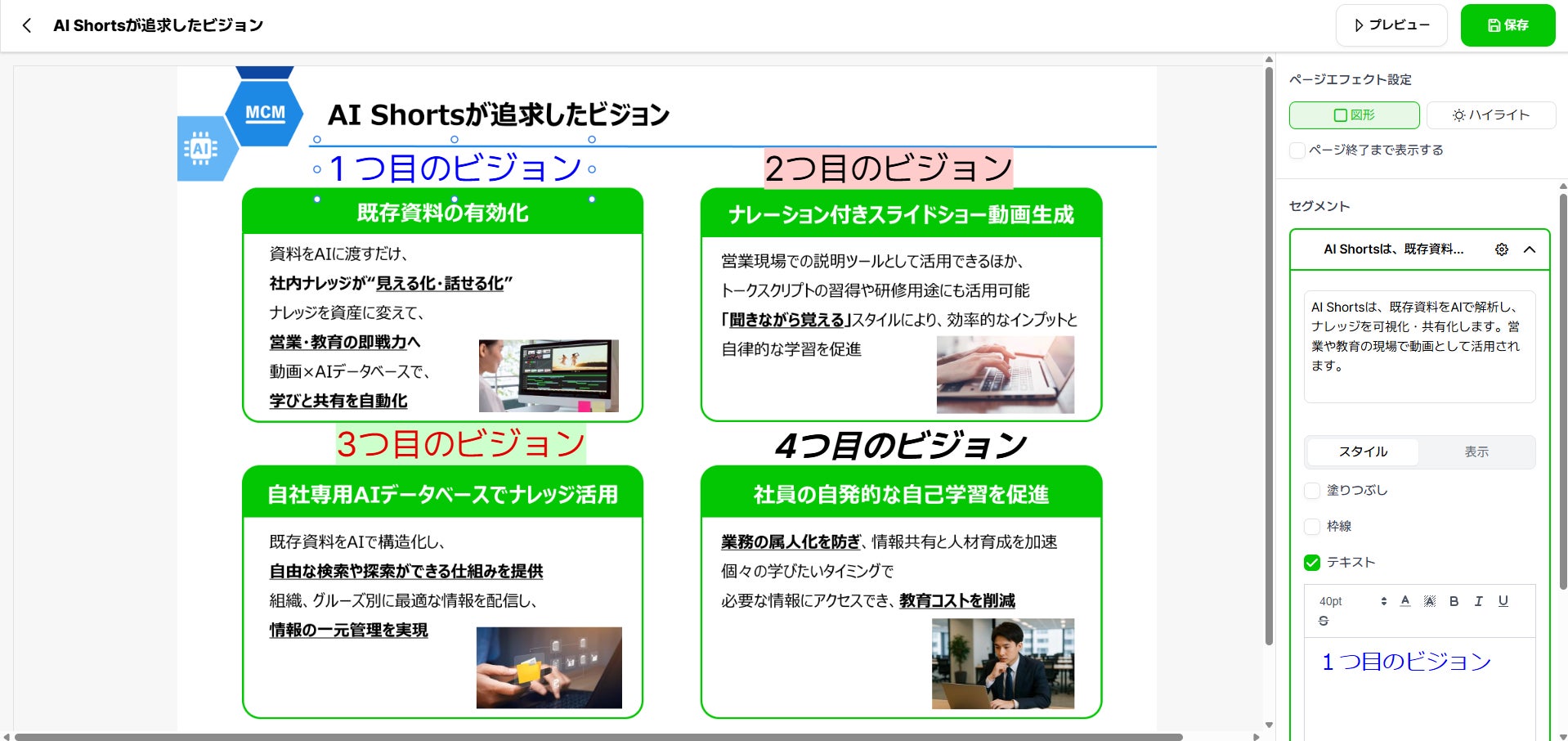This screenshot has width=1568, height=741.
Task: Toggle italic formatting
Action: coord(1478,601)
